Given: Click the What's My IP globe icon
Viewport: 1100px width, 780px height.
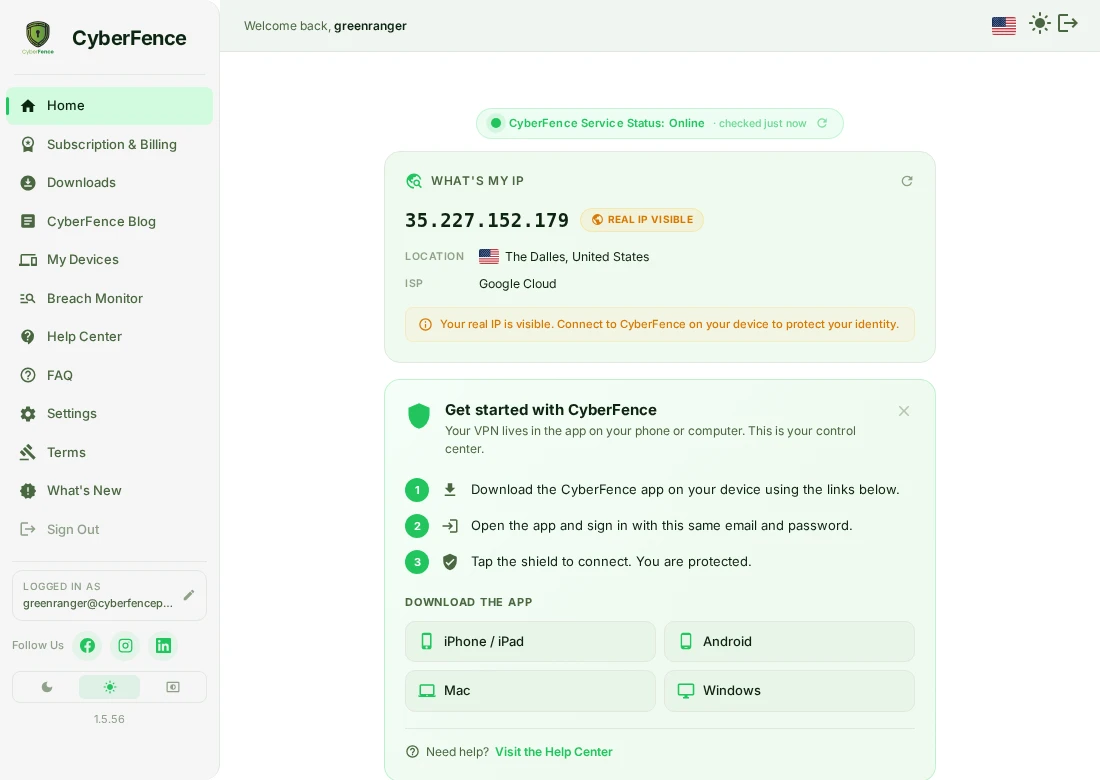Looking at the screenshot, I should [414, 181].
